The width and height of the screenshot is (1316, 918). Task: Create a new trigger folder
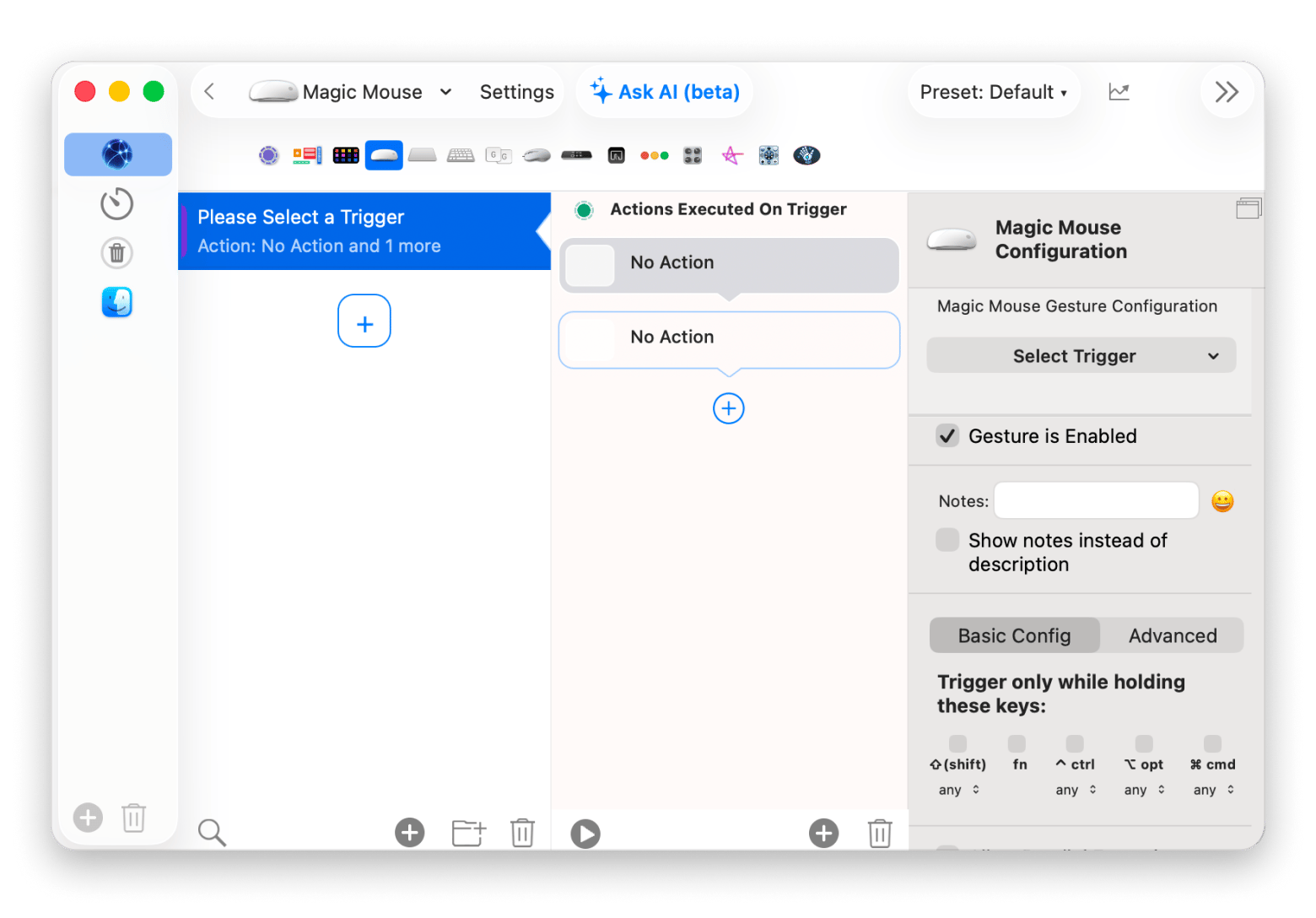[x=469, y=833]
